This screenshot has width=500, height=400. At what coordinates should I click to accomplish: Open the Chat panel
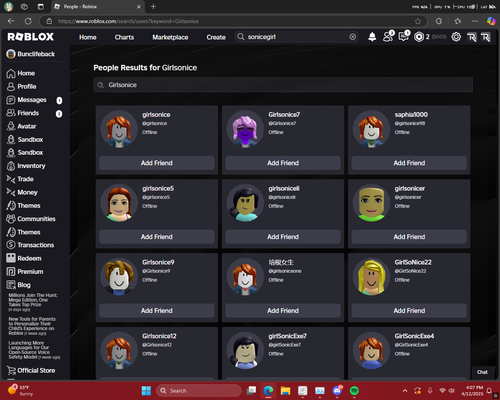click(x=482, y=372)
